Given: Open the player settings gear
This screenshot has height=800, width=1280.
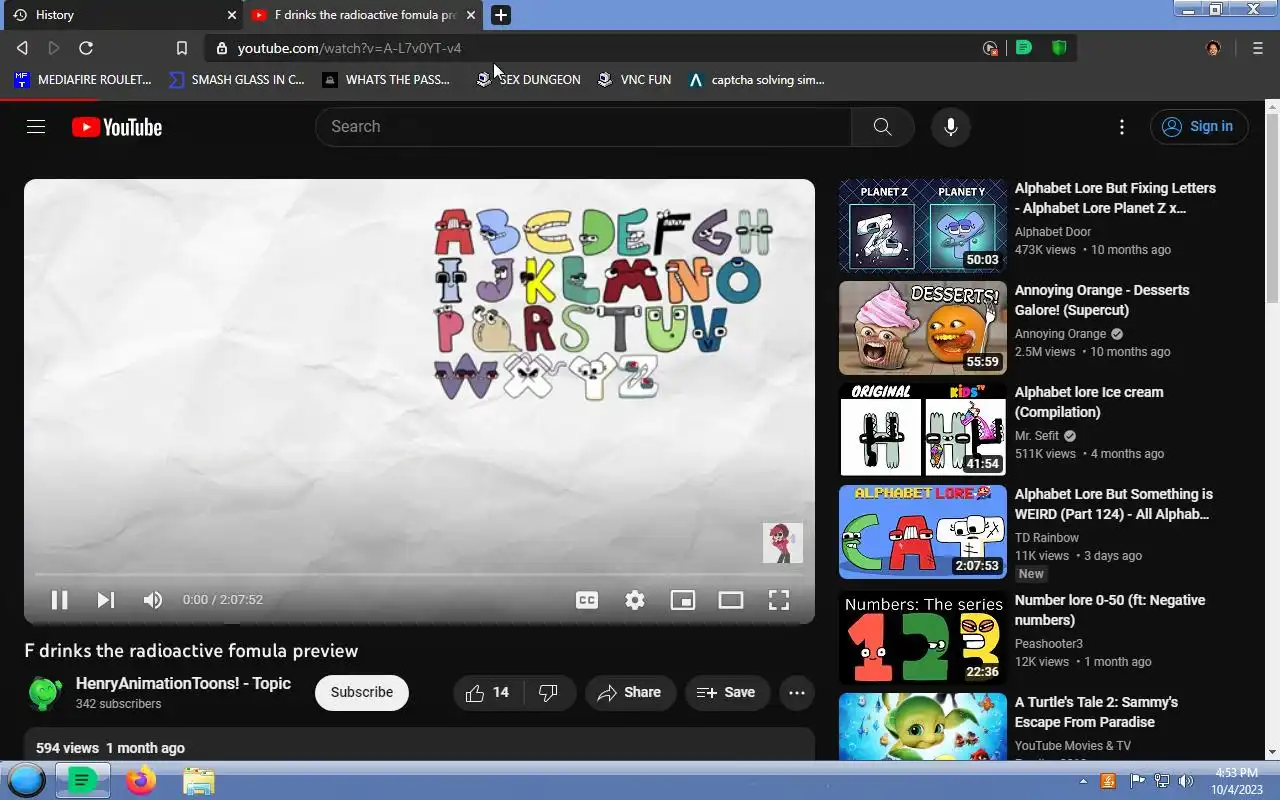Looking at the screenshot, I should coord(635,600).
